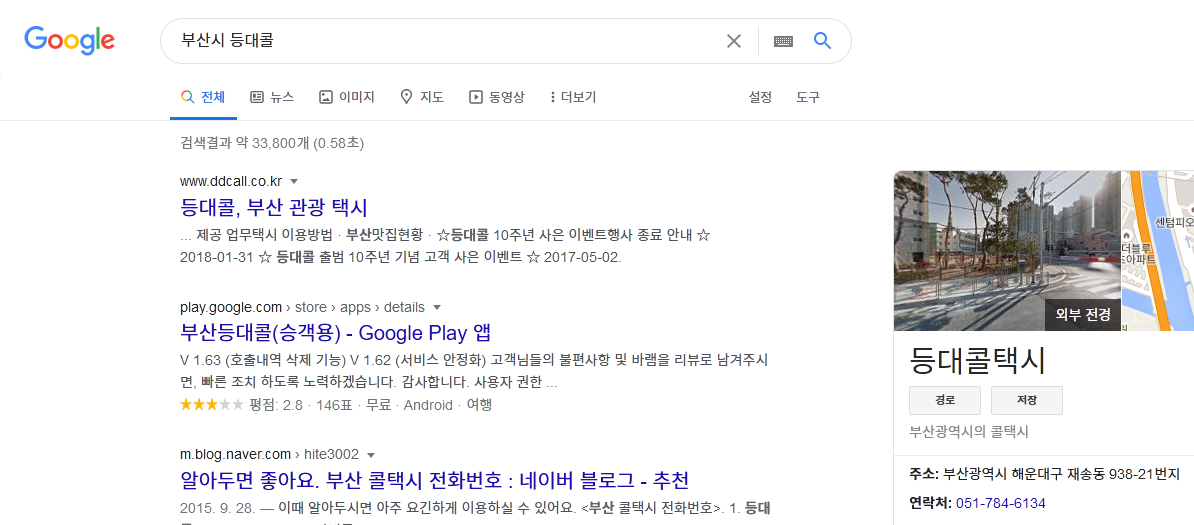The image size is (1194, 525).
Task: Click the 검색결과 약 33,800개 count text
Action: tap(272, 142)
